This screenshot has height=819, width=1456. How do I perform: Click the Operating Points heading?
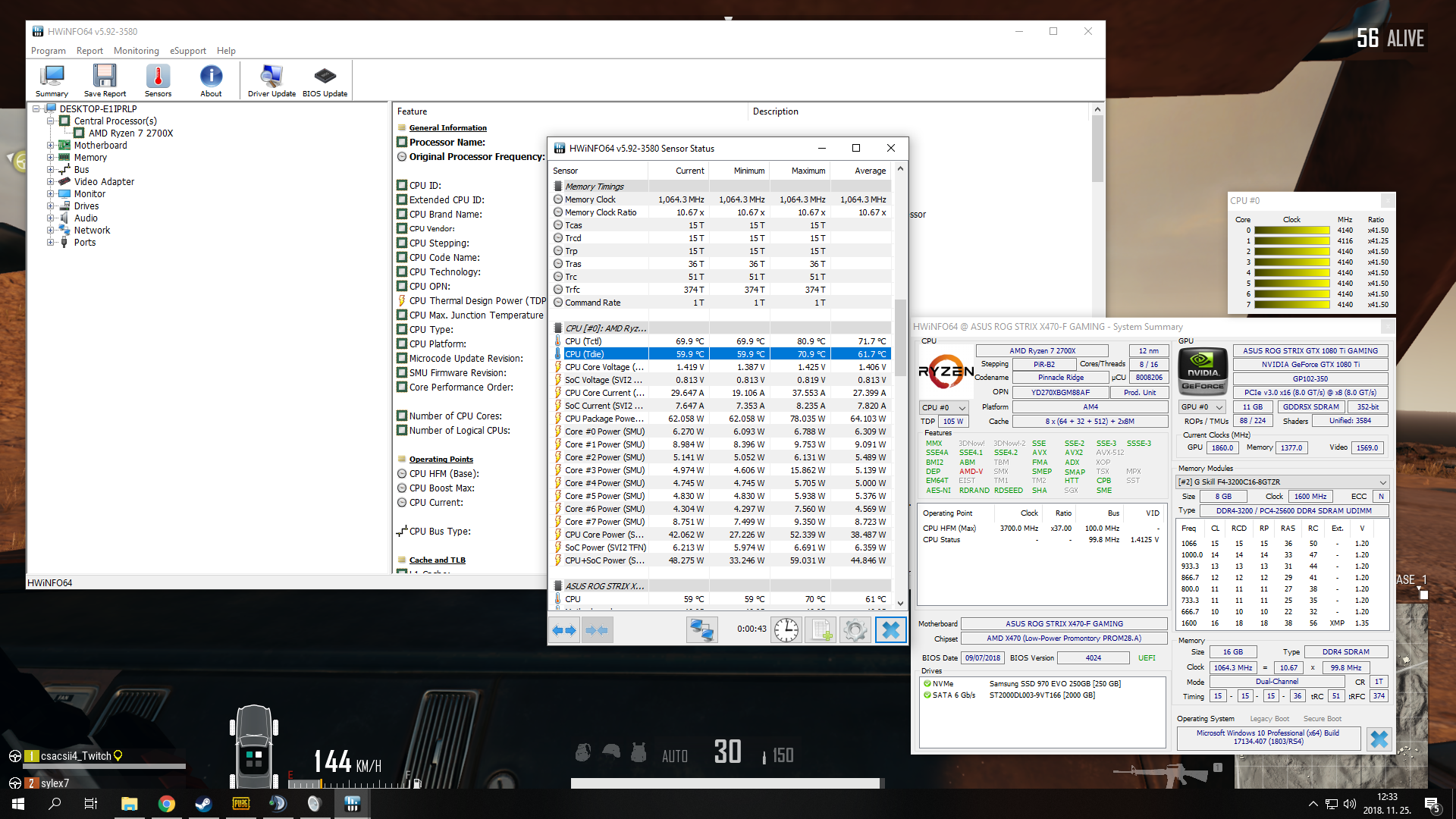(x=441, y=459)
